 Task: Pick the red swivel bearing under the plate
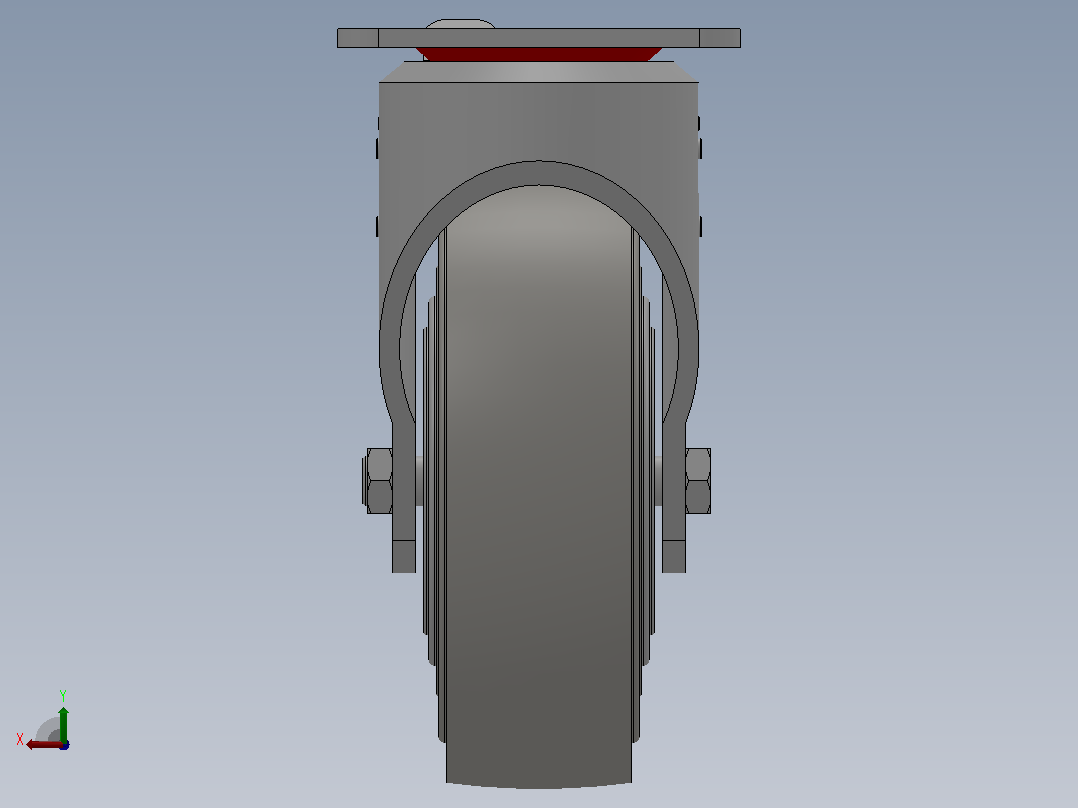[538, 54]
